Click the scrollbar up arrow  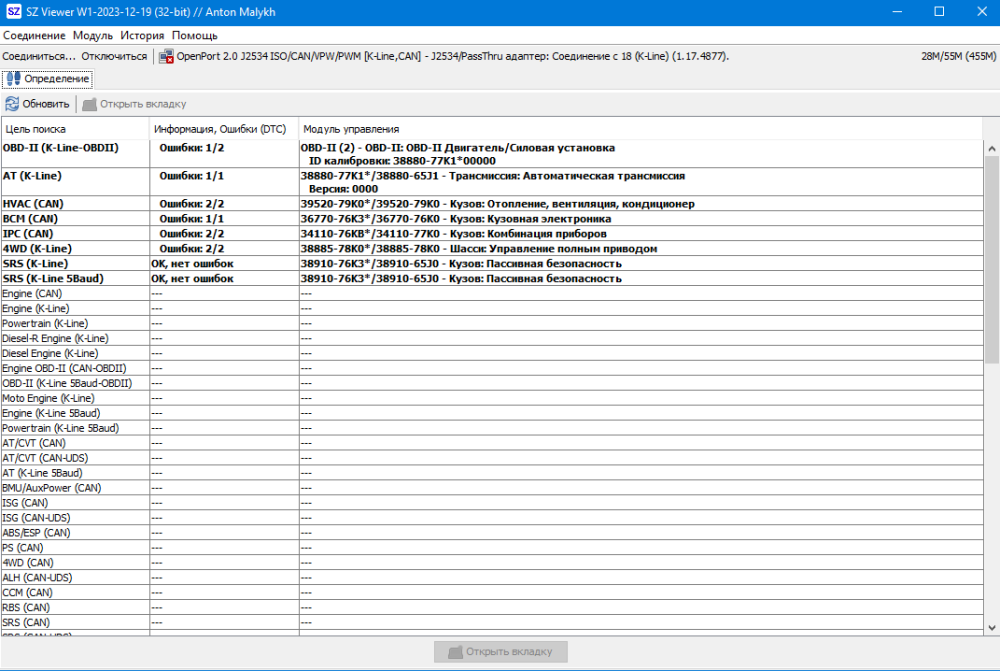click(991, 149)
